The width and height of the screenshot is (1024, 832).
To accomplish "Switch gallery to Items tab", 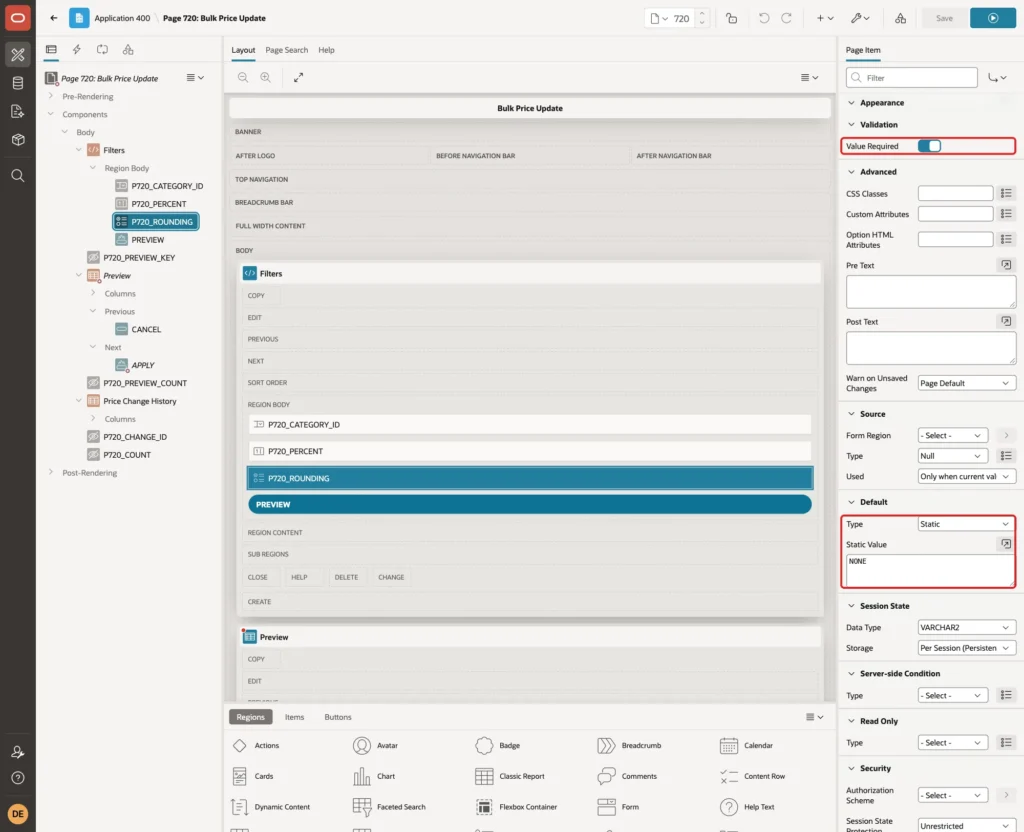I will click(295, 716).
